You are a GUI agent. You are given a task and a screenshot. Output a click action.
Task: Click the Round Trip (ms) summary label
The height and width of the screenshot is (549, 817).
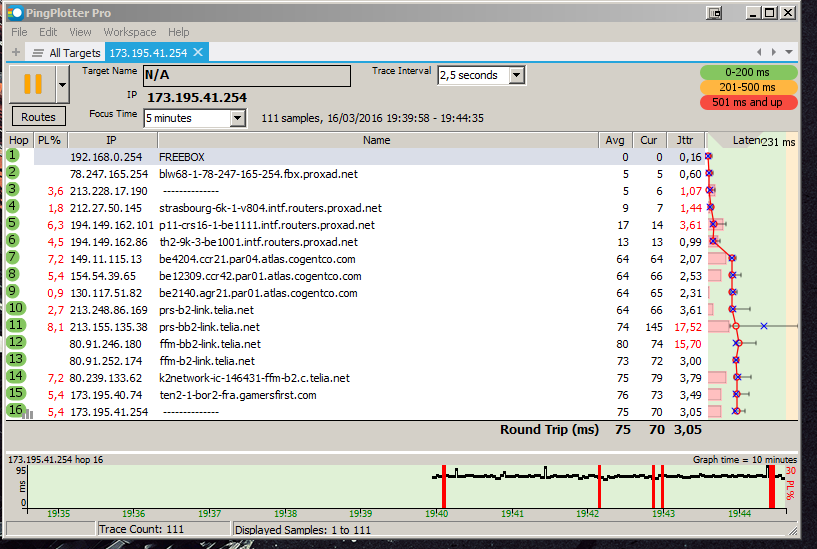tap(549, 430)
